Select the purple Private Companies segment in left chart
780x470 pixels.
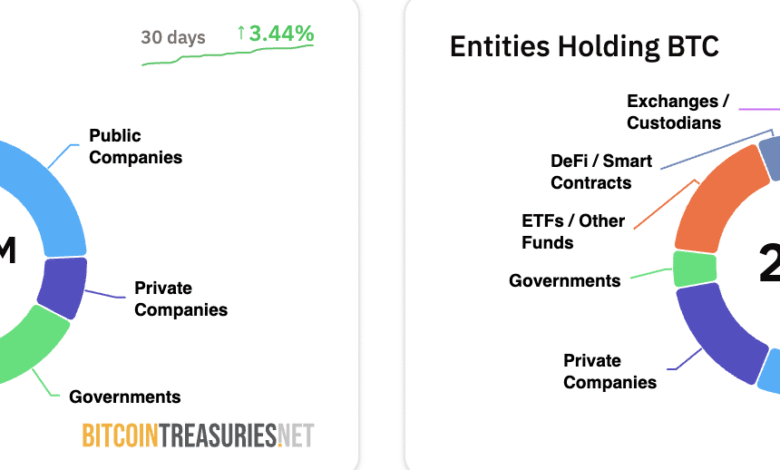click(x=63, y=287)
